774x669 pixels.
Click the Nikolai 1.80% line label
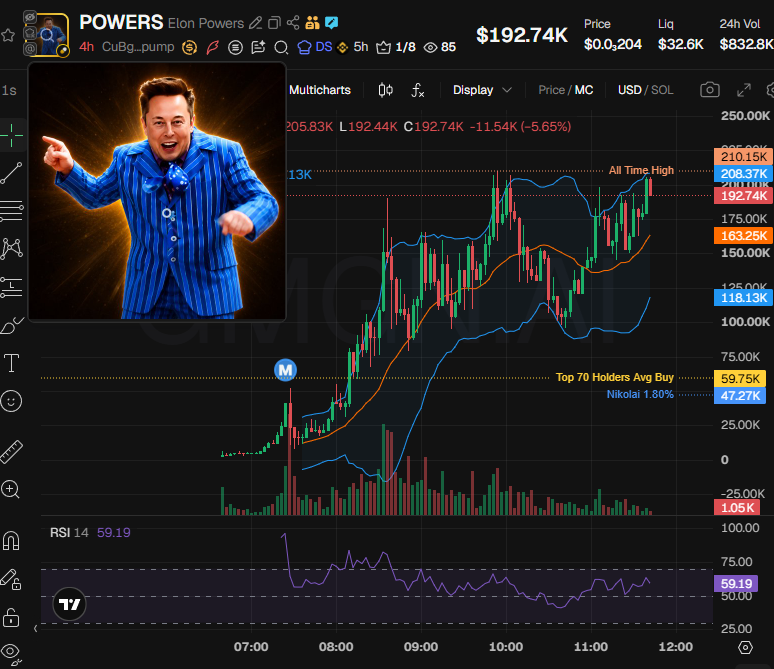[640, 394]
